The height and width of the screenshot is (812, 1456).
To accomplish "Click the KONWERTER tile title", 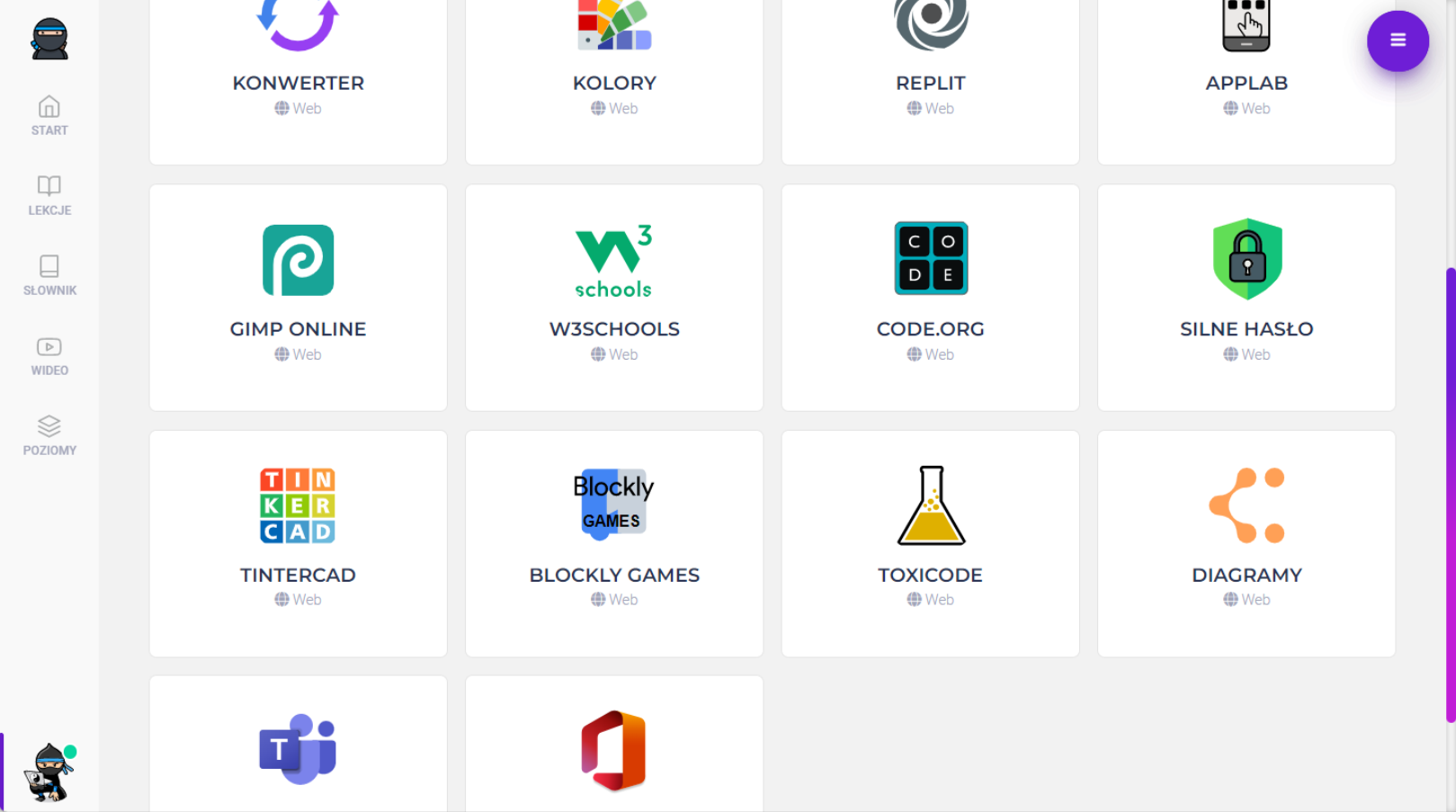I will point(298,83).
